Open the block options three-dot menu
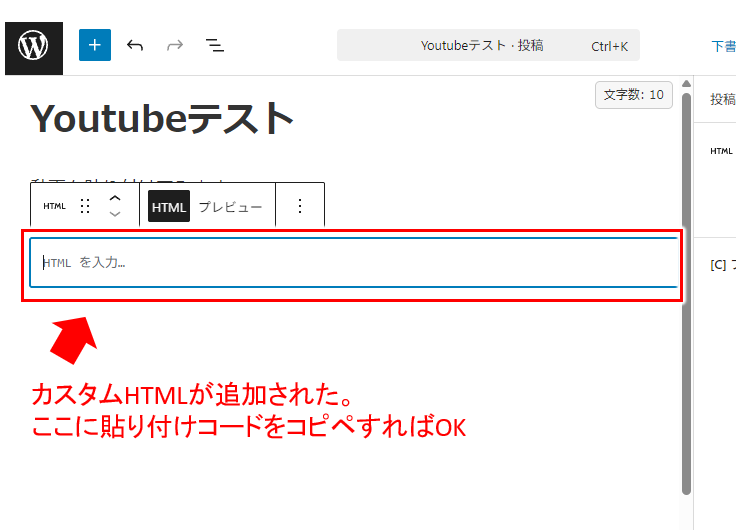The image size is (736, 530). point(300,206)
